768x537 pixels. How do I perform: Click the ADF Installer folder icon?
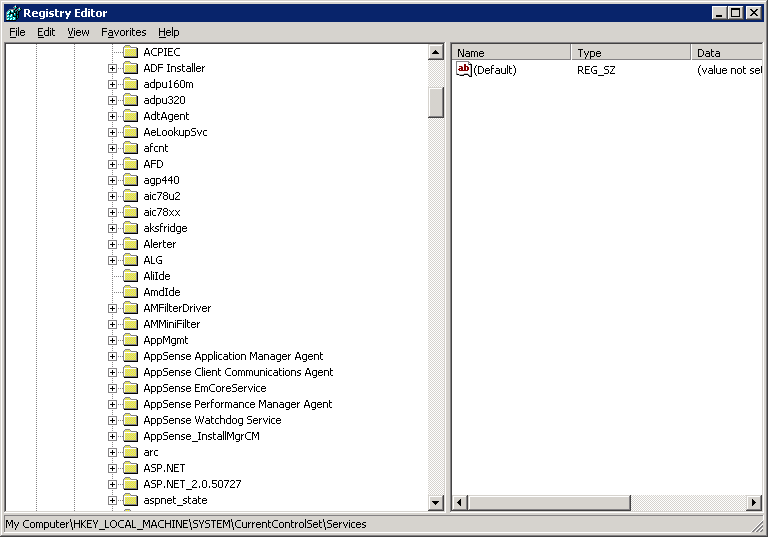[x=130, y=68]
